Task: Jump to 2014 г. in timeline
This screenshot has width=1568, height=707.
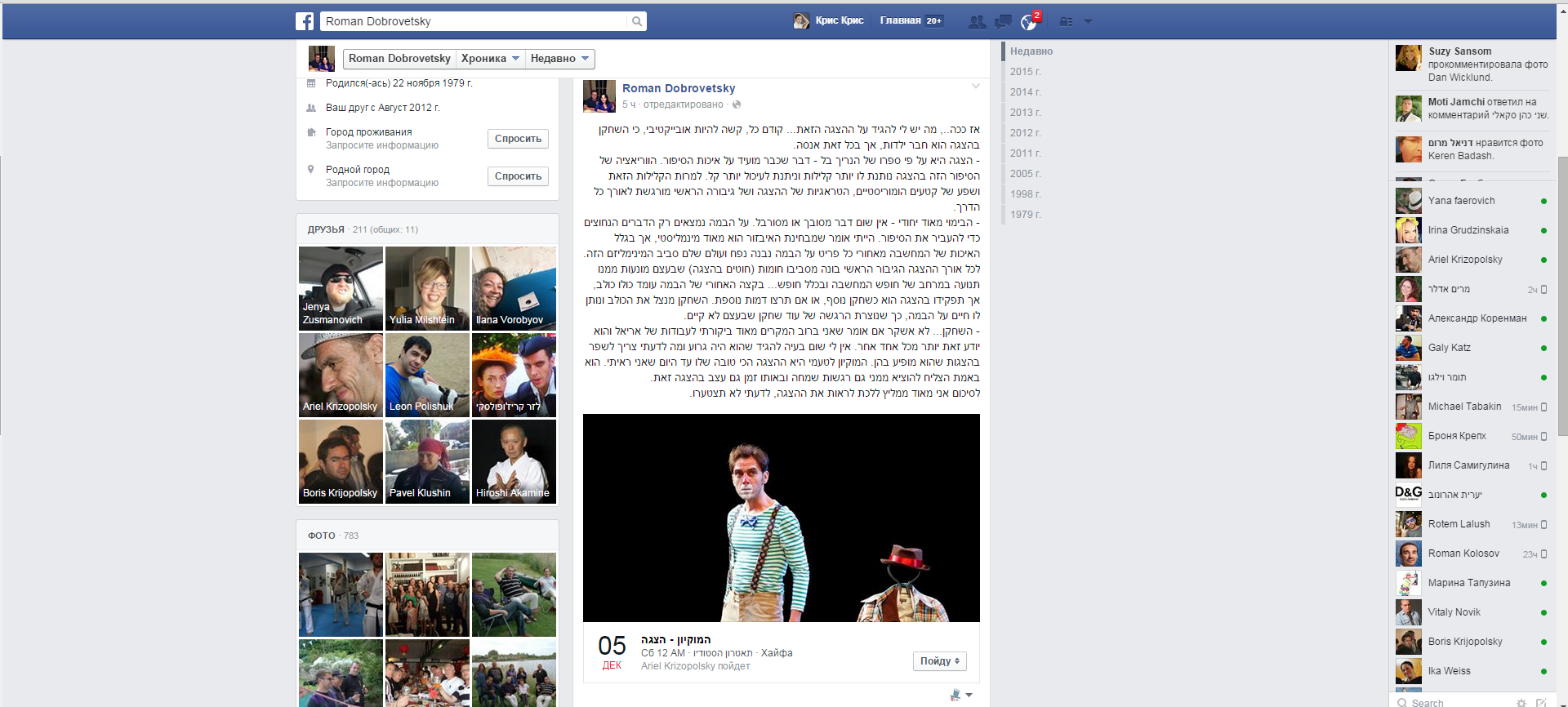Action: tap(1026, 92)
